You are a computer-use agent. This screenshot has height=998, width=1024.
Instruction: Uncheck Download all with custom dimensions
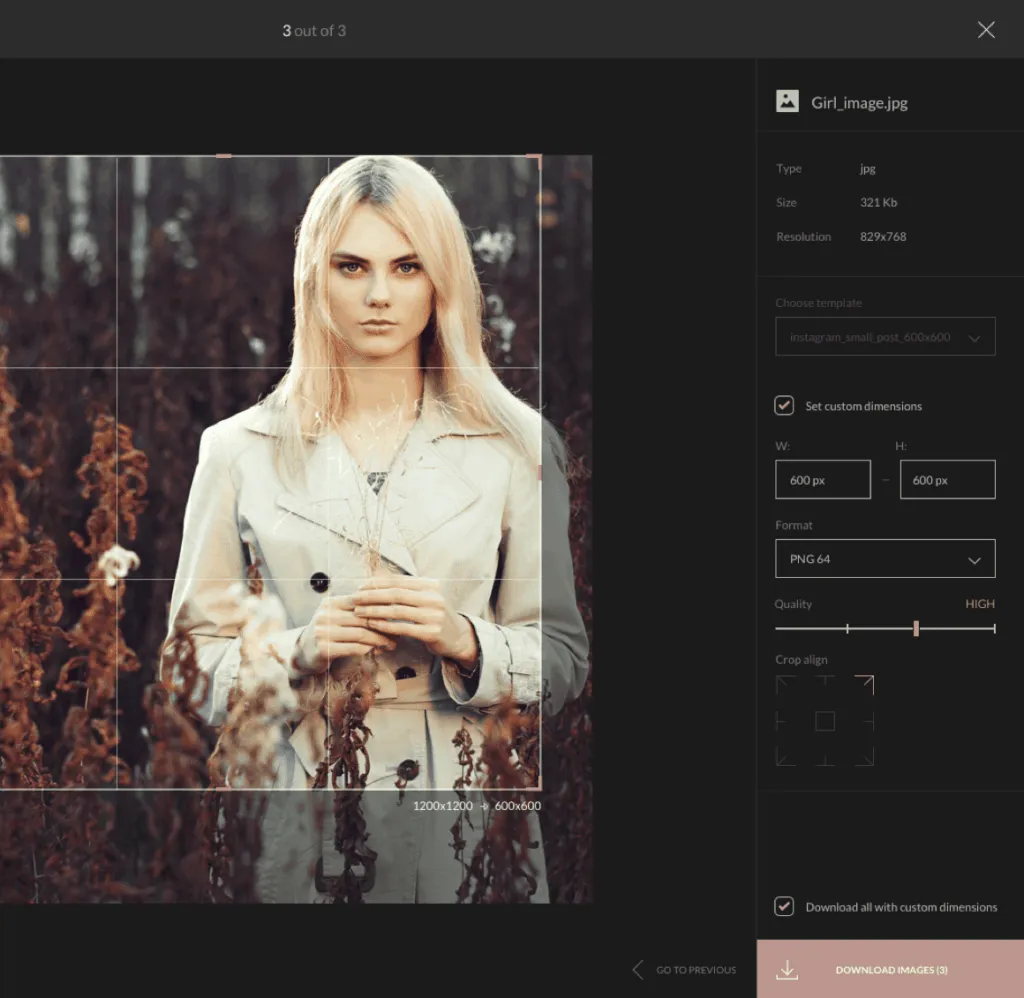tap(784, 907)
